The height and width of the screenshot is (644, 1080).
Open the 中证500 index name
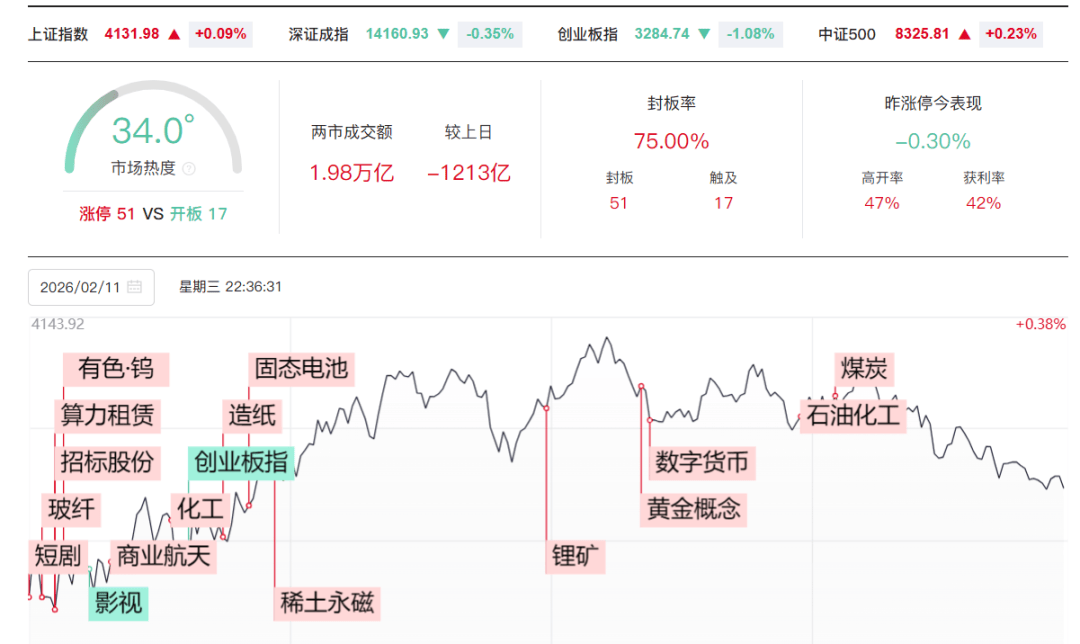(847, 34)
